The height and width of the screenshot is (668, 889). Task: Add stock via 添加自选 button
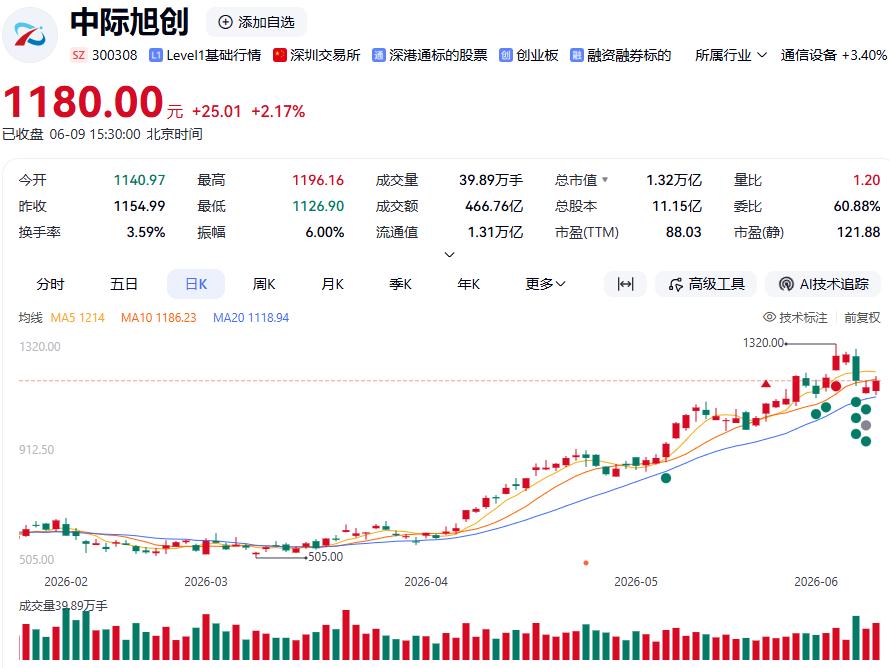[x=256, y=22]
